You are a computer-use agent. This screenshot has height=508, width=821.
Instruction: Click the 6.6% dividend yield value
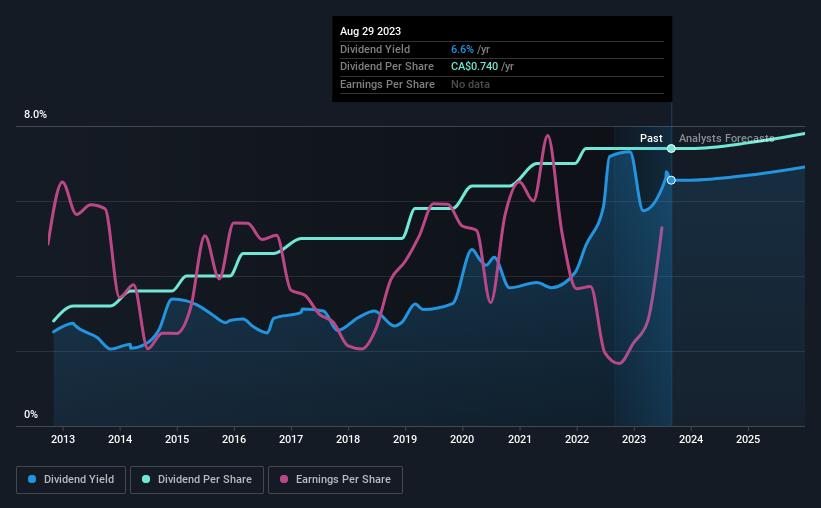coord(462,49)
